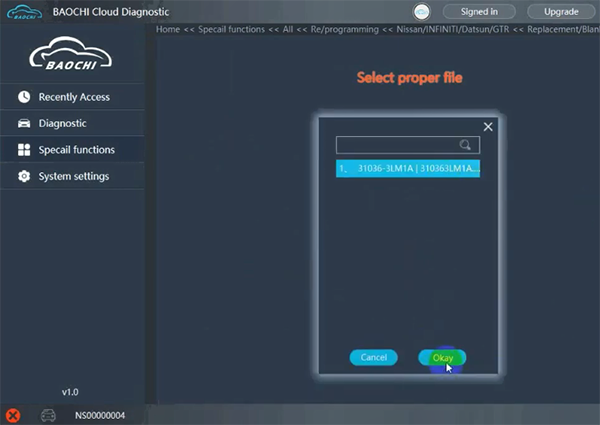Click the red X disconnect status icon
Screen dimensions: 600x425
coord(13,415)
